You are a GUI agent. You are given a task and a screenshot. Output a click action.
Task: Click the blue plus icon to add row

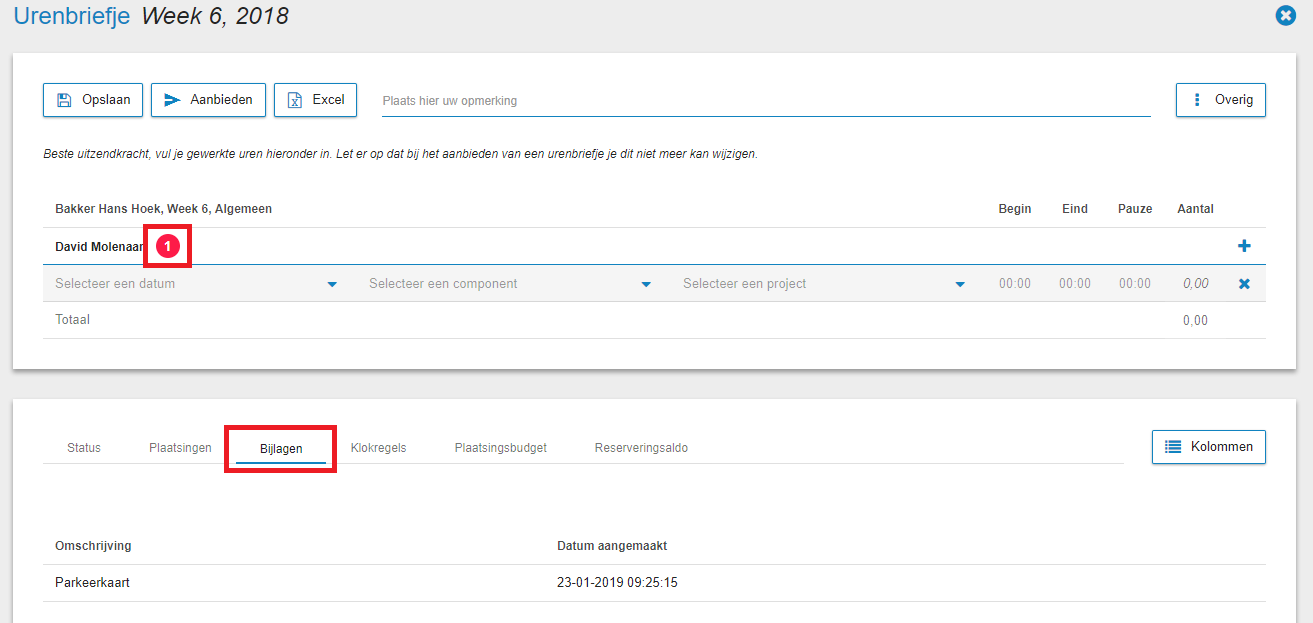click(x=1244, y=246)
